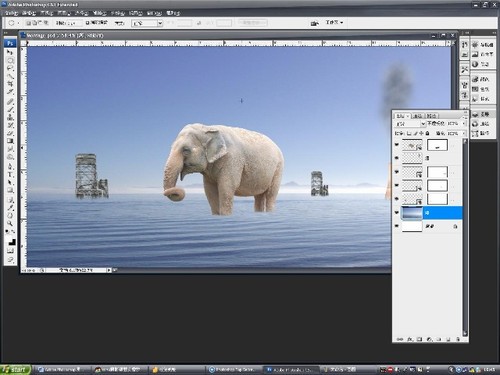Switch to the Channels tab

(x=417, y=116)
